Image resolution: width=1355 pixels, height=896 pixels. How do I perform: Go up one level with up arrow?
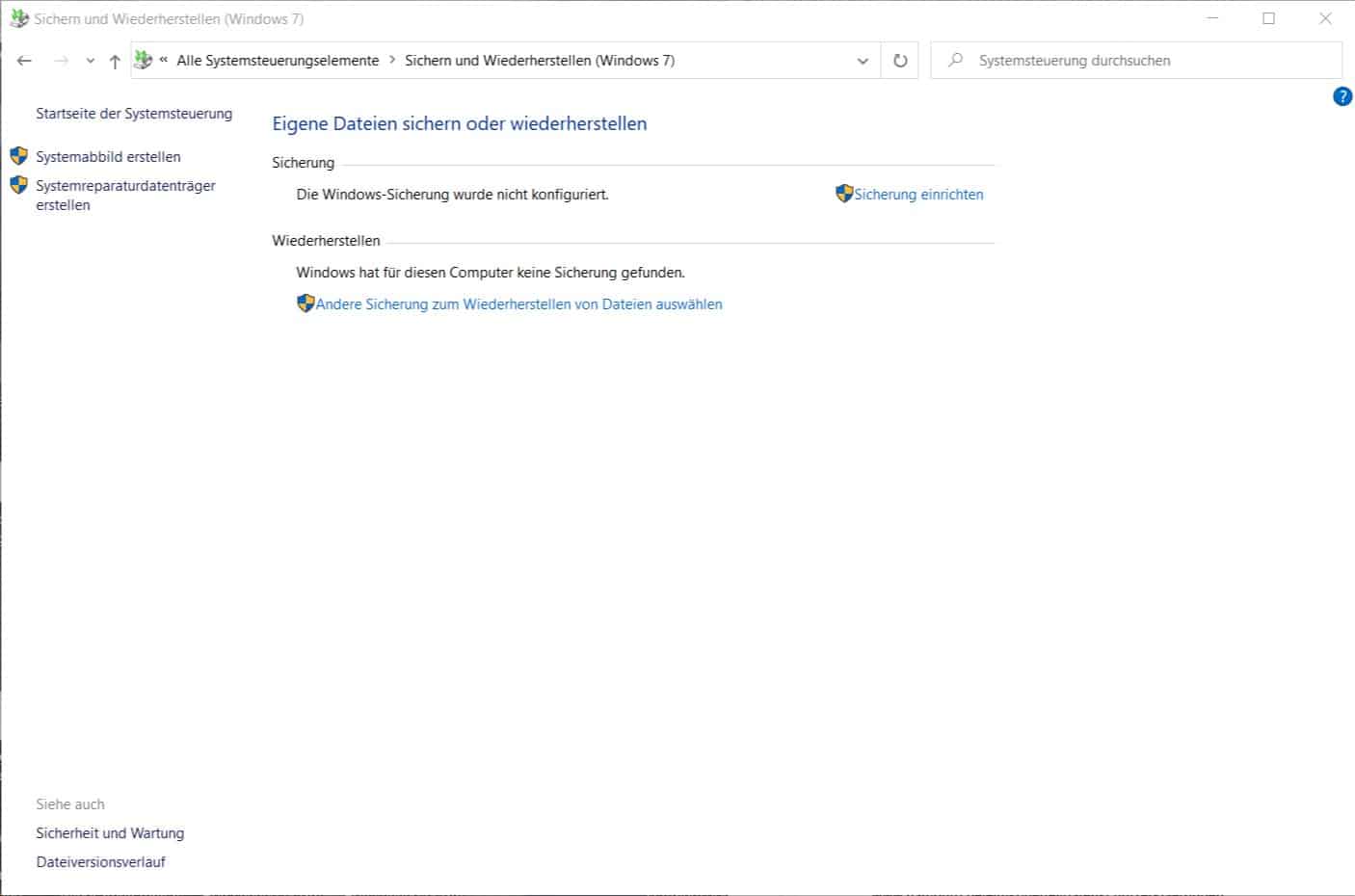click(115, 61)
